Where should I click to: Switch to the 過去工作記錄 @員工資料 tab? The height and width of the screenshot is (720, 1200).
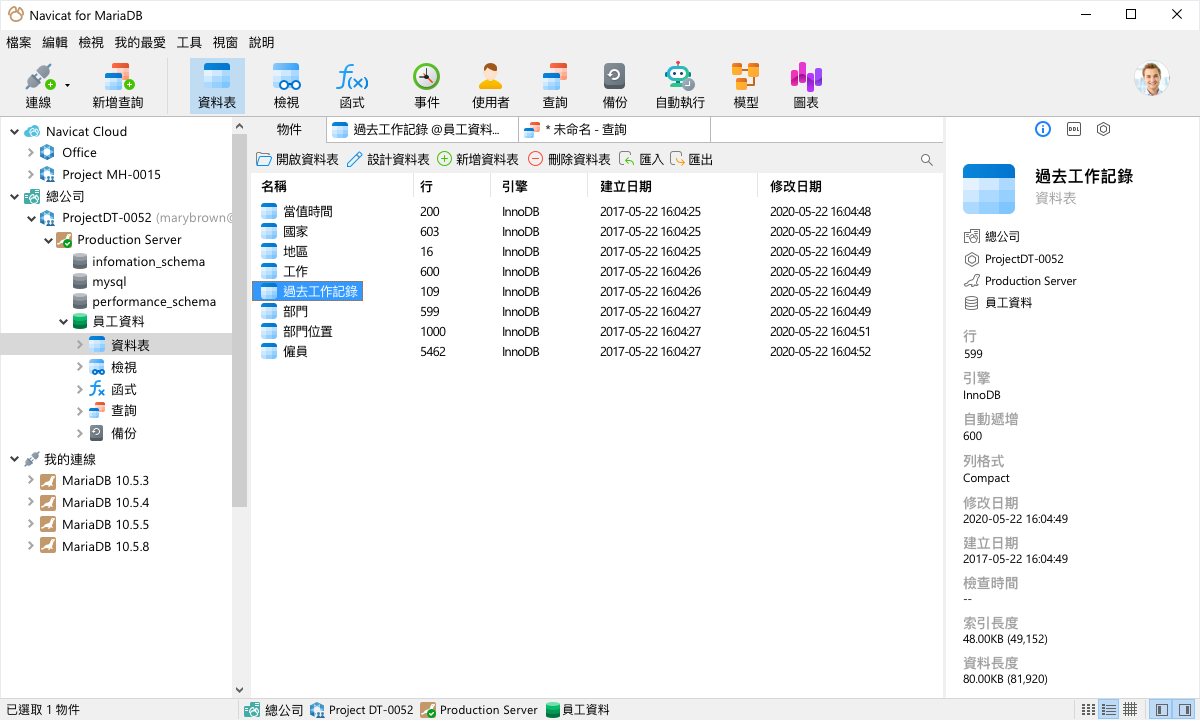[x=423, y=129]
